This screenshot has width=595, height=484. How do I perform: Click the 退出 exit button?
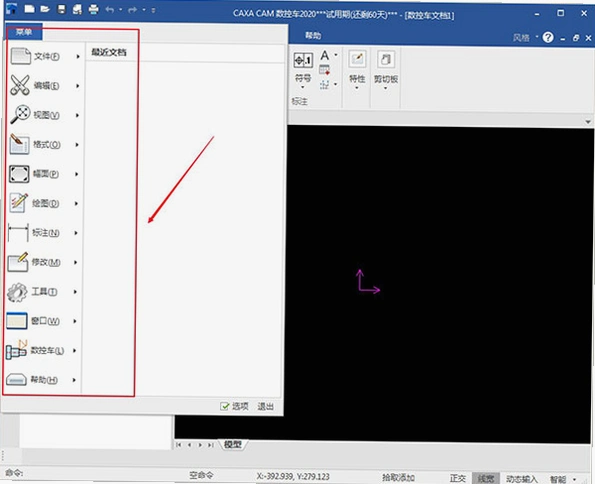point(266,407)
